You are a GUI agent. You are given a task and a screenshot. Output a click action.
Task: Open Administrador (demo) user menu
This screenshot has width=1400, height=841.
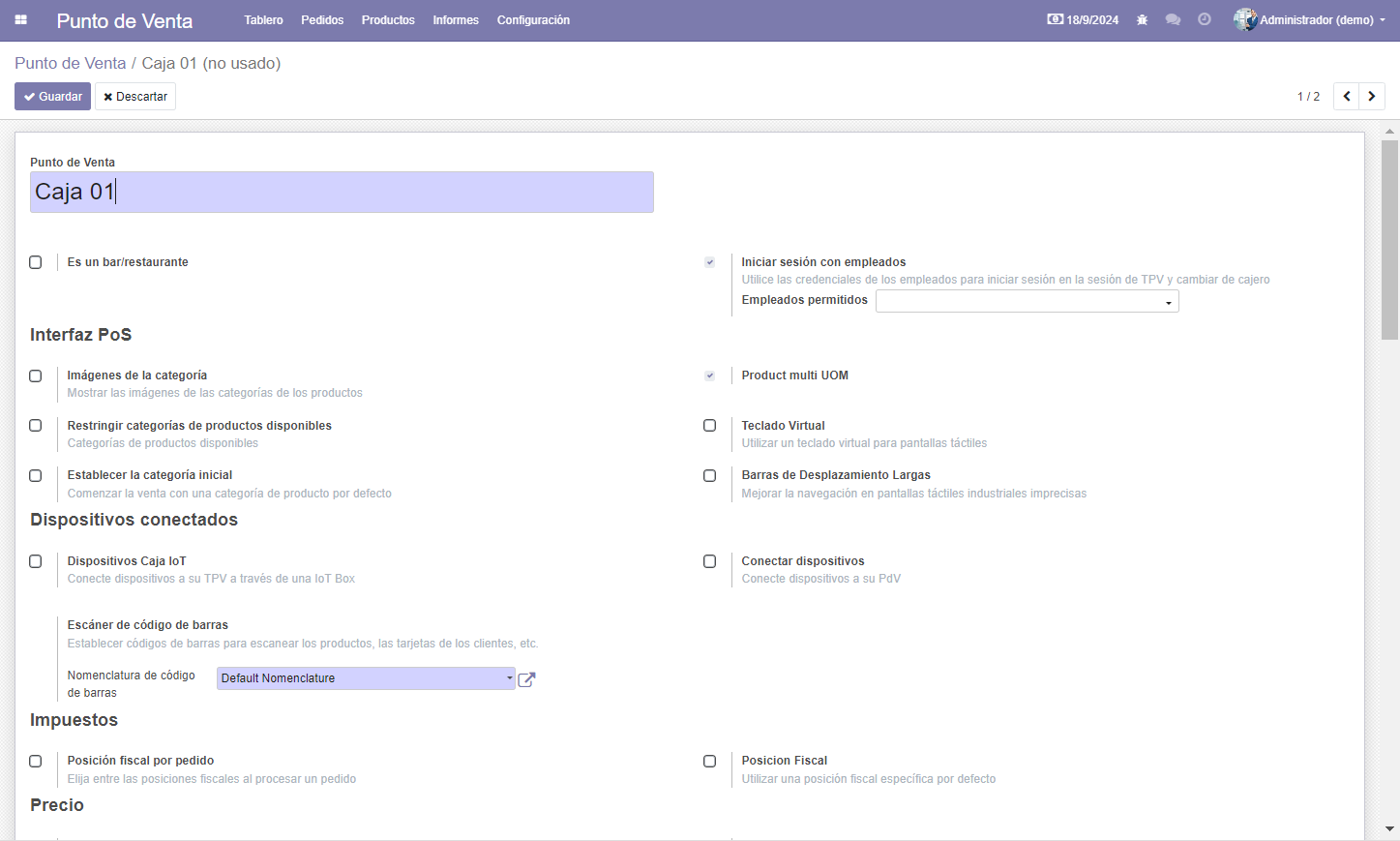pos(1310,20)
